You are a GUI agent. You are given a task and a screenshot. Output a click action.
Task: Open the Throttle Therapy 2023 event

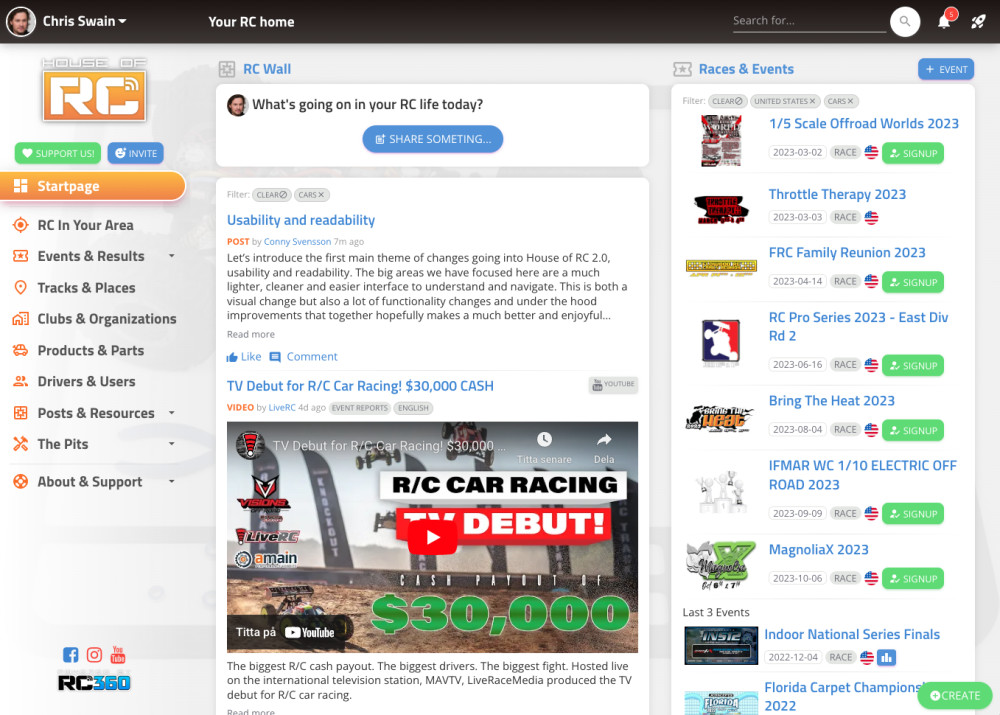(x=837, y=195)
